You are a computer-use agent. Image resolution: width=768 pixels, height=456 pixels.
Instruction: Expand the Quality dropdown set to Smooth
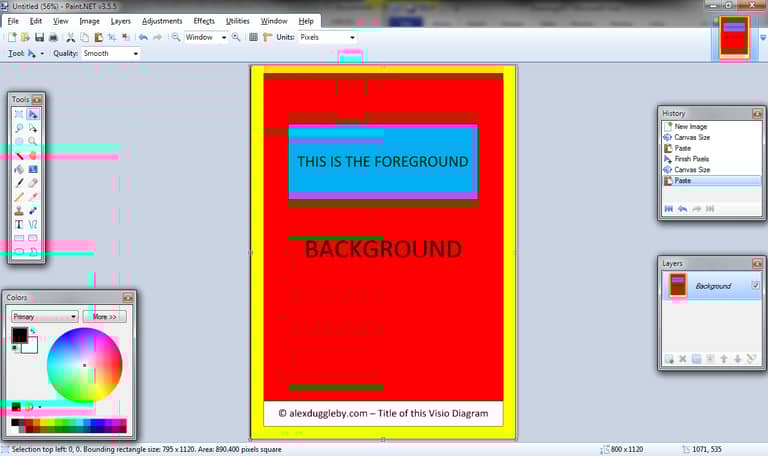[x=110, y=53]
